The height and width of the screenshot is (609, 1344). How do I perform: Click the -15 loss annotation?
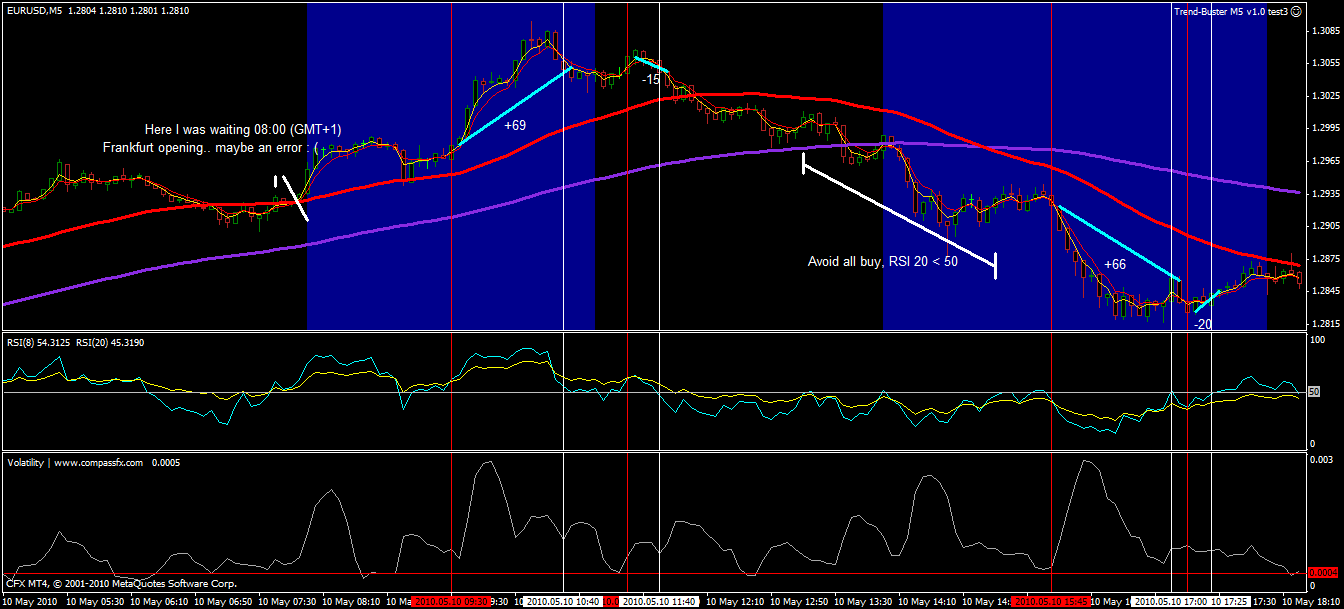[x=651, y=79]
